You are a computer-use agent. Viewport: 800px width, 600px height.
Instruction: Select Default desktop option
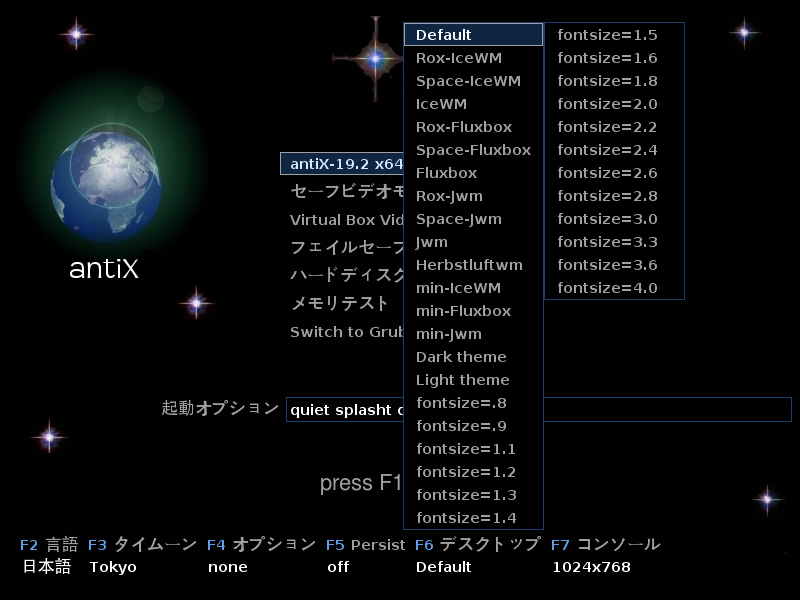pyautogui.click(x=473, y=35)
